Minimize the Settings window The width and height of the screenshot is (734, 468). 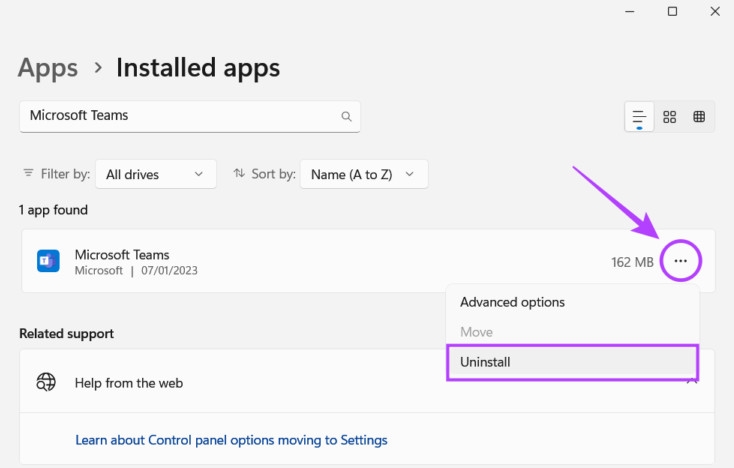630,11
